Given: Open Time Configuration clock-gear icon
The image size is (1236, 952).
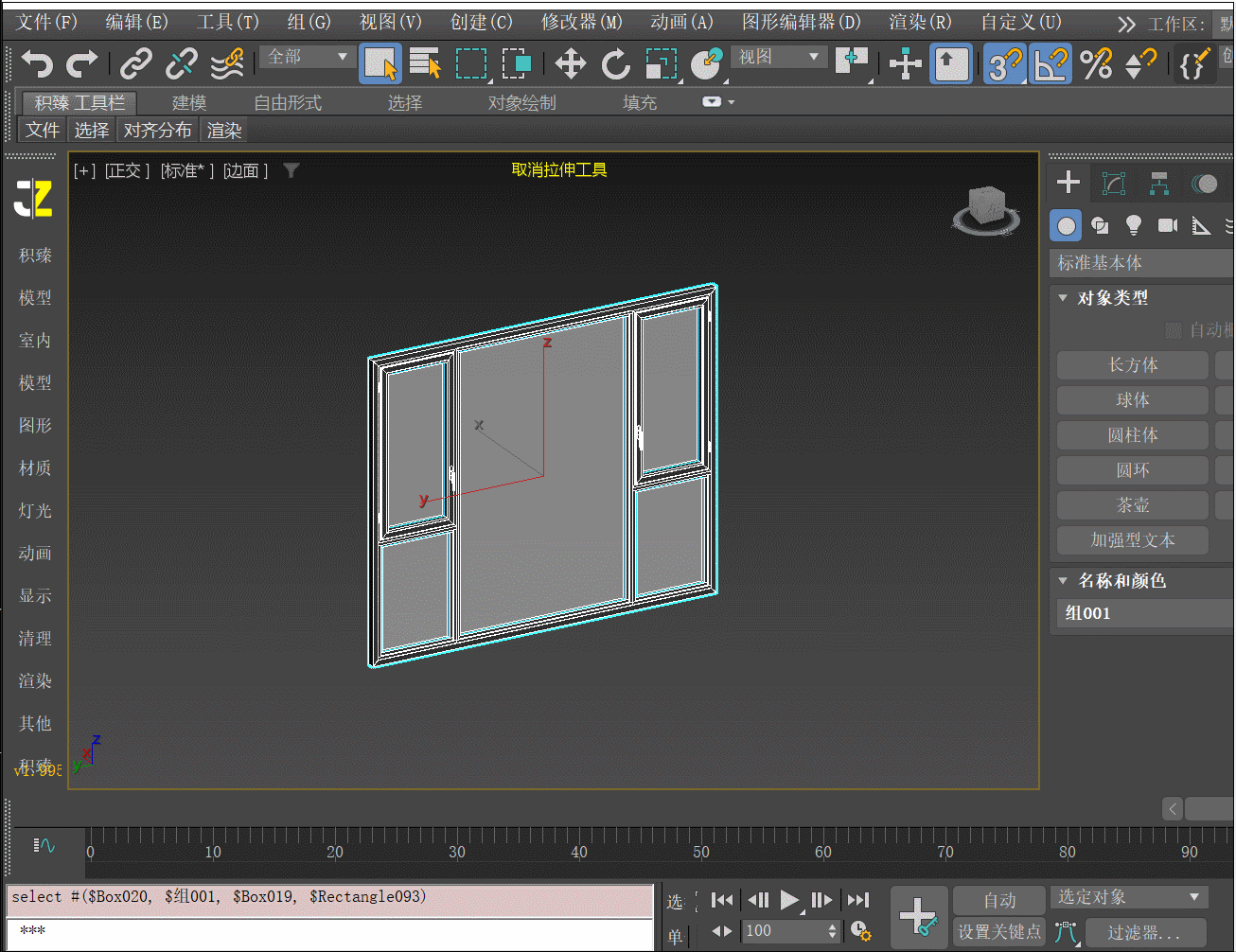Looking at the screenshot, I should [x=860, y=931].
